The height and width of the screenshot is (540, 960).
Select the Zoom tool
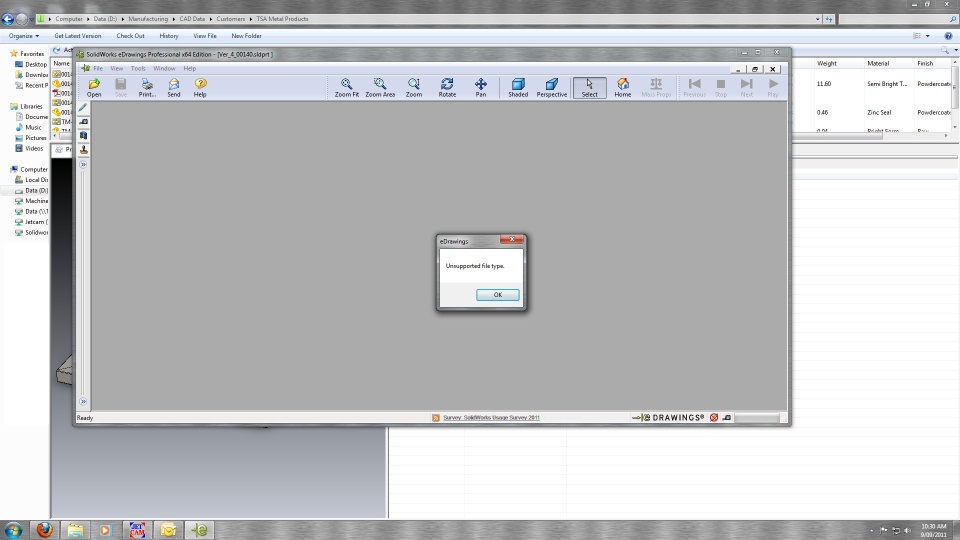(414, 87)
